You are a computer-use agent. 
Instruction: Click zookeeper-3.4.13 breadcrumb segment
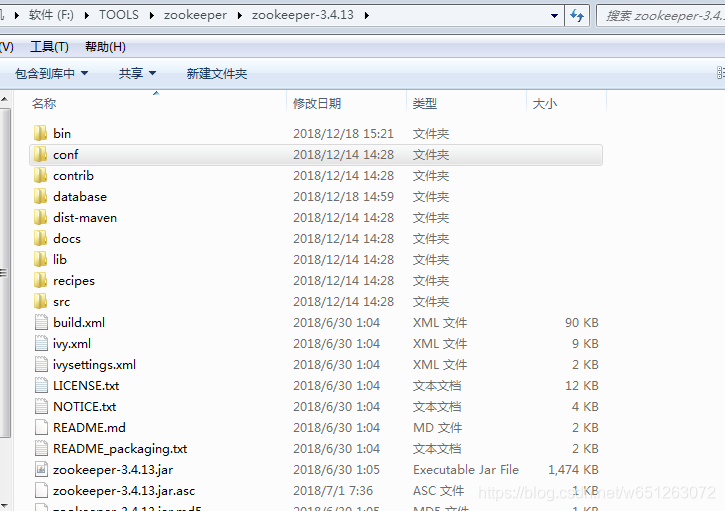(x=303, y=15)
